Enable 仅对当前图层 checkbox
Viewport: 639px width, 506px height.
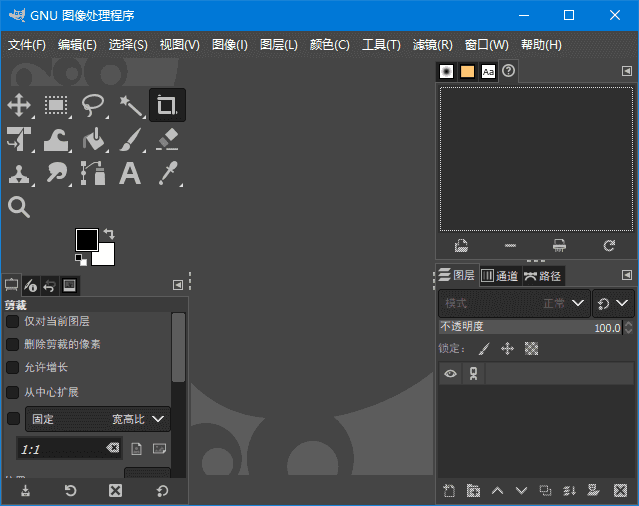[x=13, y=321]
